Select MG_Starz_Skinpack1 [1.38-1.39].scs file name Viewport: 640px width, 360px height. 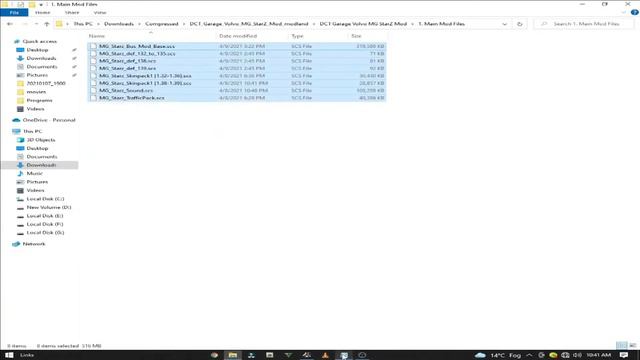click(145, 83)
